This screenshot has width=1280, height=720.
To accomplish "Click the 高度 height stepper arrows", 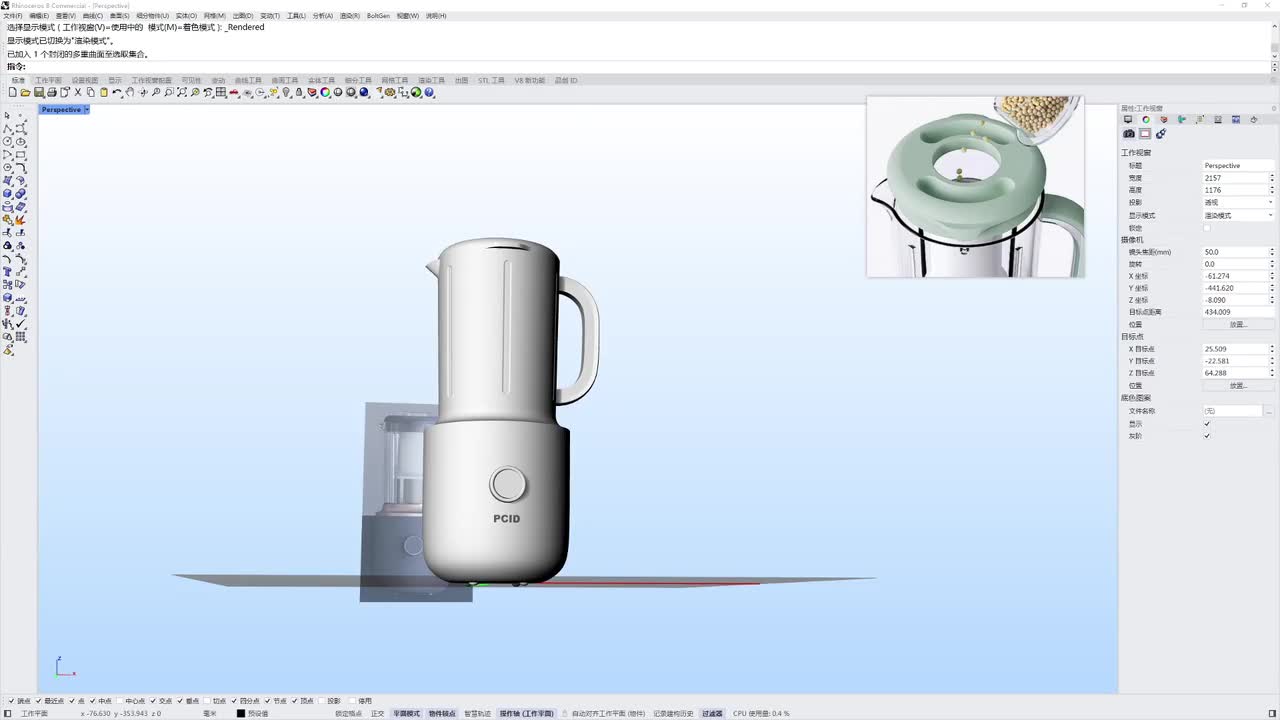I will click(x=1272, y=190).
